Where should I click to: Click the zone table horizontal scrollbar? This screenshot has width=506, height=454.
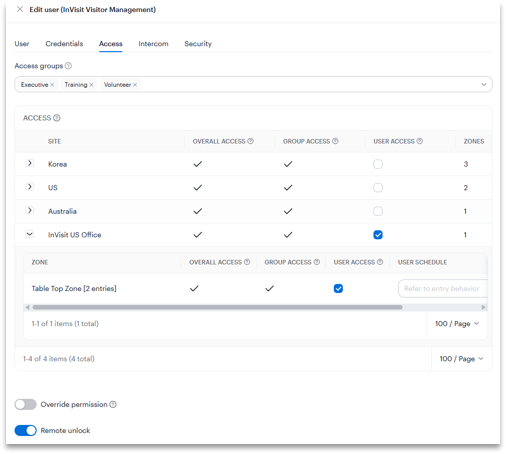(217, 307)
